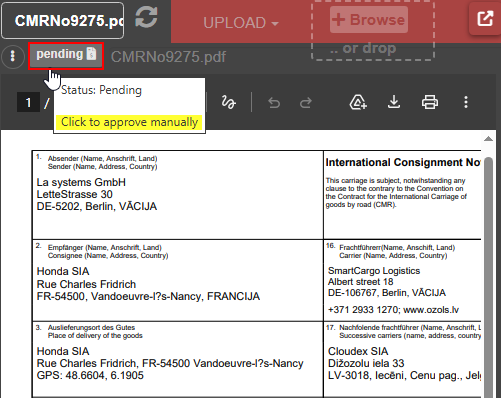Screen dimensions: 501x398
Task: Open the UPLOAD dropdown menu
Action: pyautogui.click(x=241, y=23)
